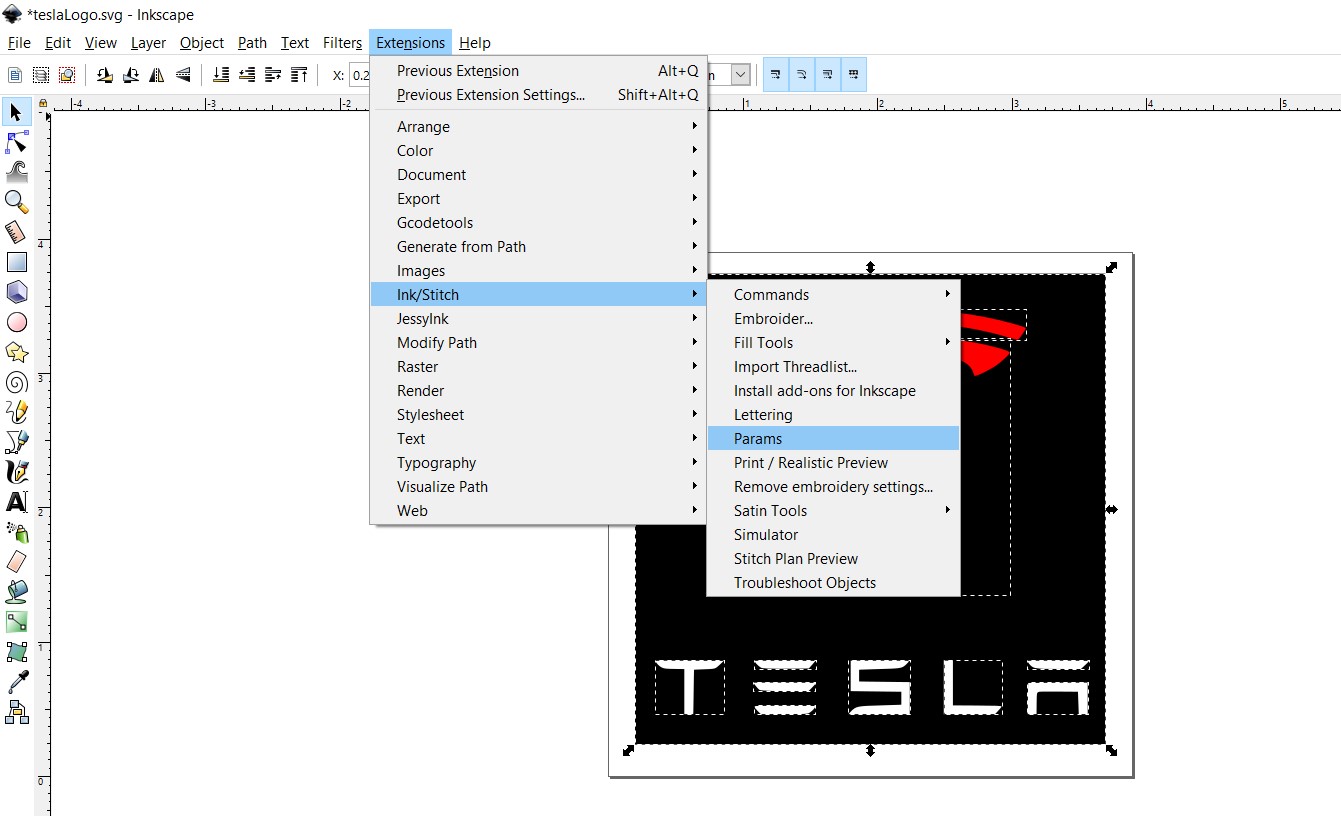This screenshot has width=1341, height=816.
Task: Select the Rectangle tool
Action: (x=16, y=262)
